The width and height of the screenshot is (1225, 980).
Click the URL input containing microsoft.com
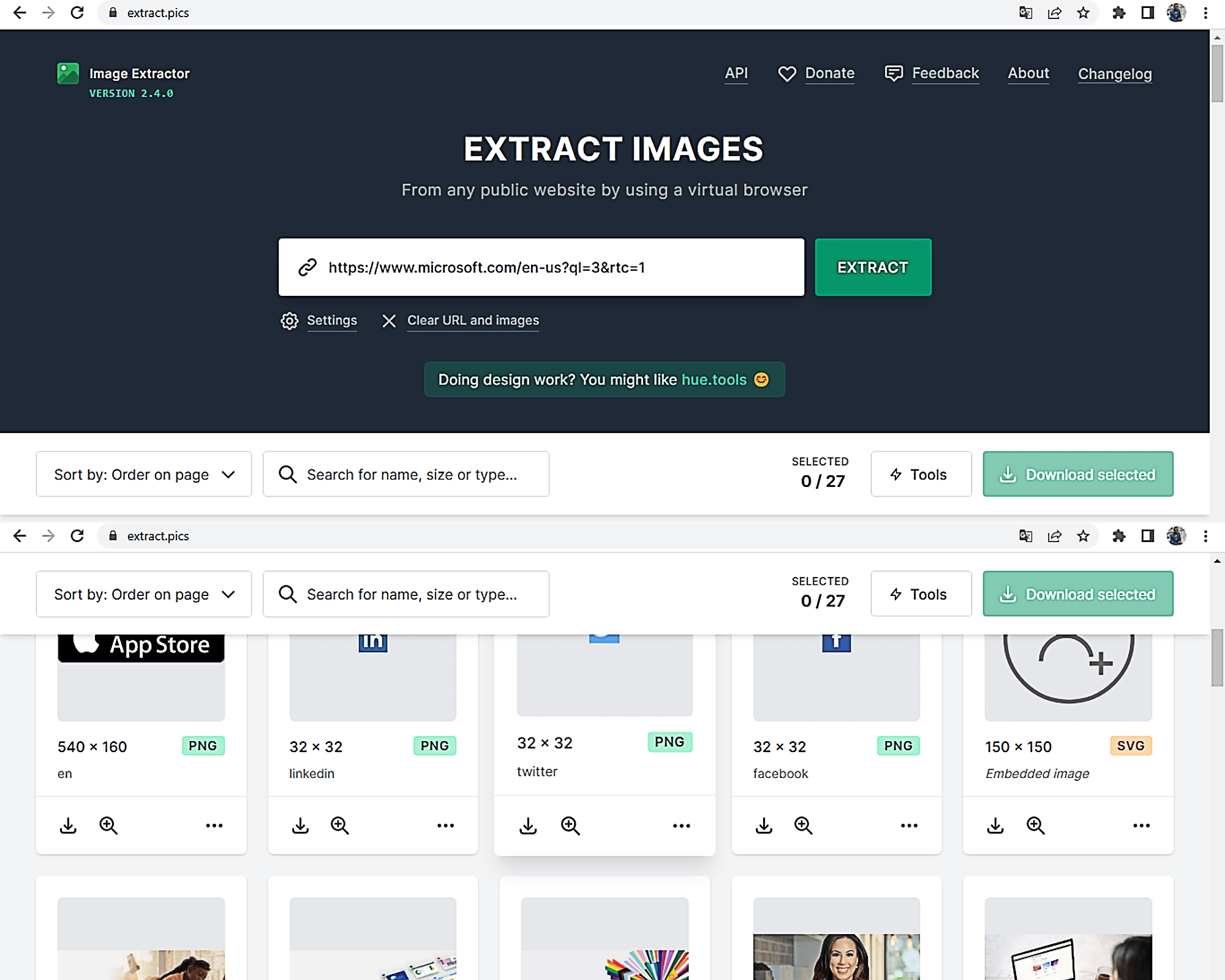coord(541,267)
